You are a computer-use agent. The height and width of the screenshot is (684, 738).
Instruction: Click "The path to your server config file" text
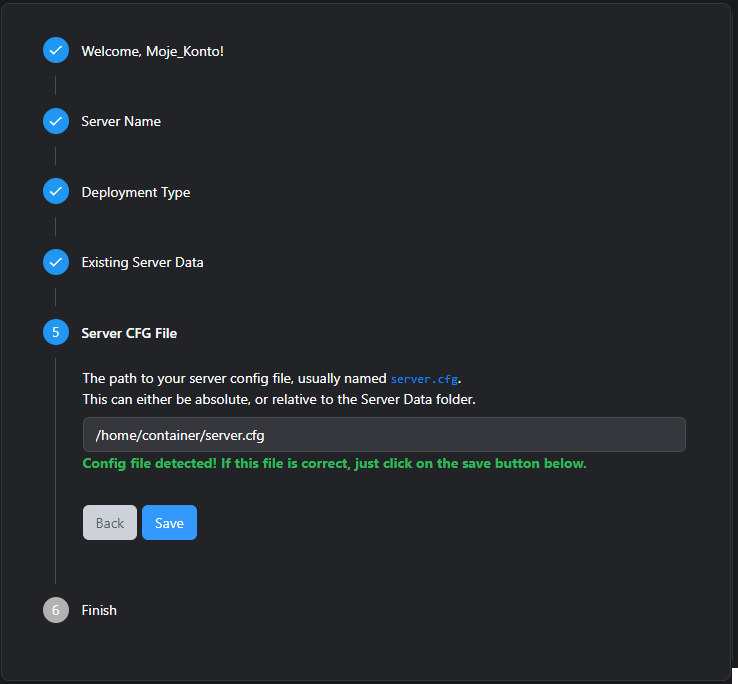(x=235, y=379)
